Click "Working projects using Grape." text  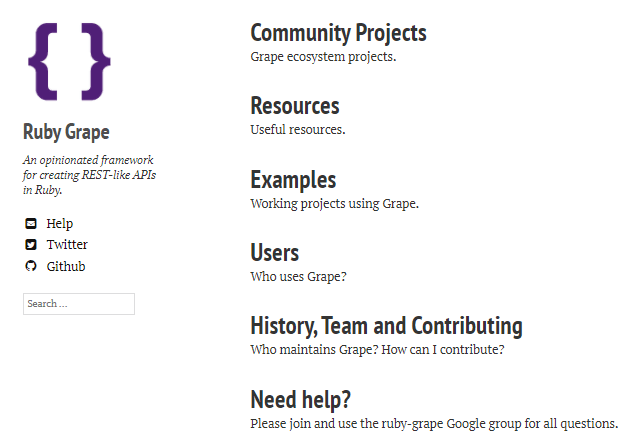click(x=334, y=204)
